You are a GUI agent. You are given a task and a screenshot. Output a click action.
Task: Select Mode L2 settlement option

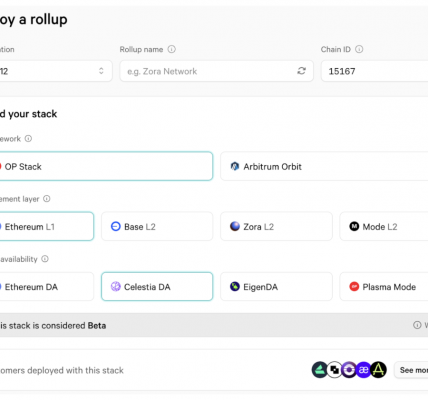(x=384, y=226)
